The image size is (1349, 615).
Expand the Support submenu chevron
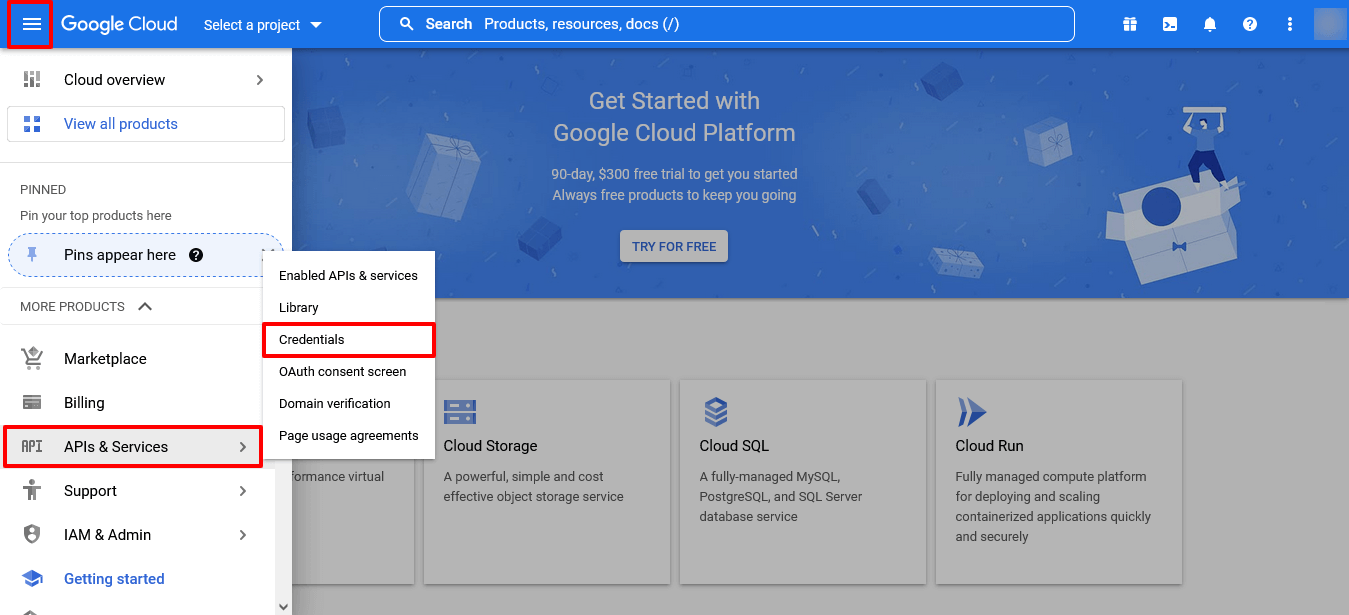tap(242, 491)
